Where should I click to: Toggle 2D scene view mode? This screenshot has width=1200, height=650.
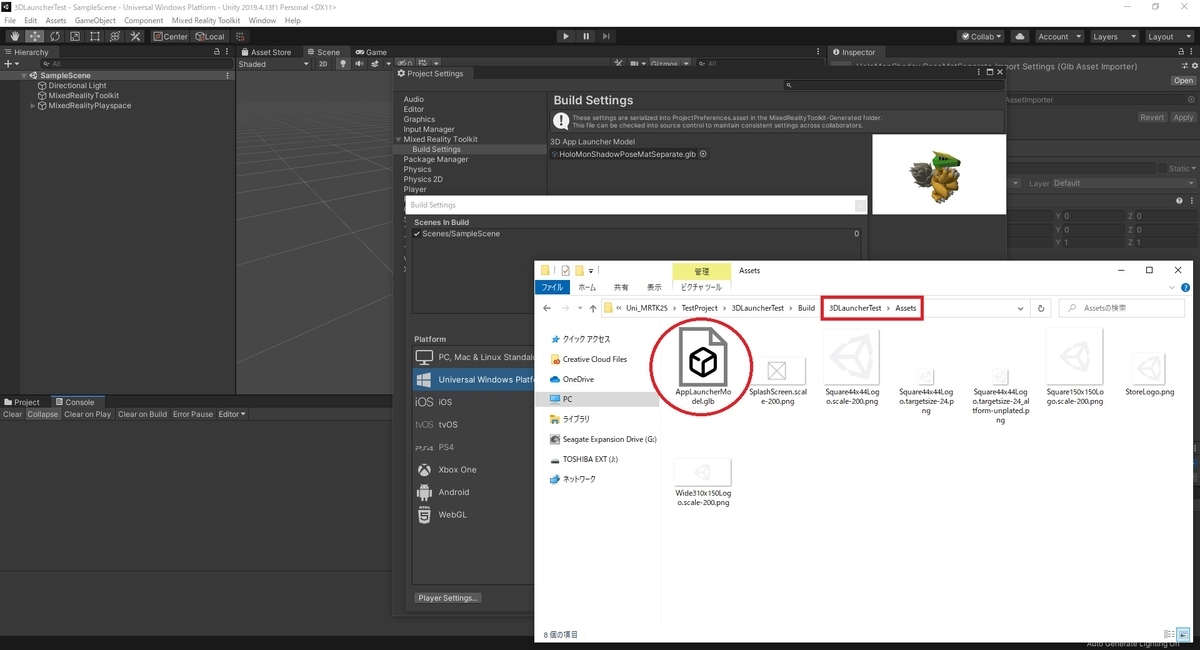[x=323, y=64]
